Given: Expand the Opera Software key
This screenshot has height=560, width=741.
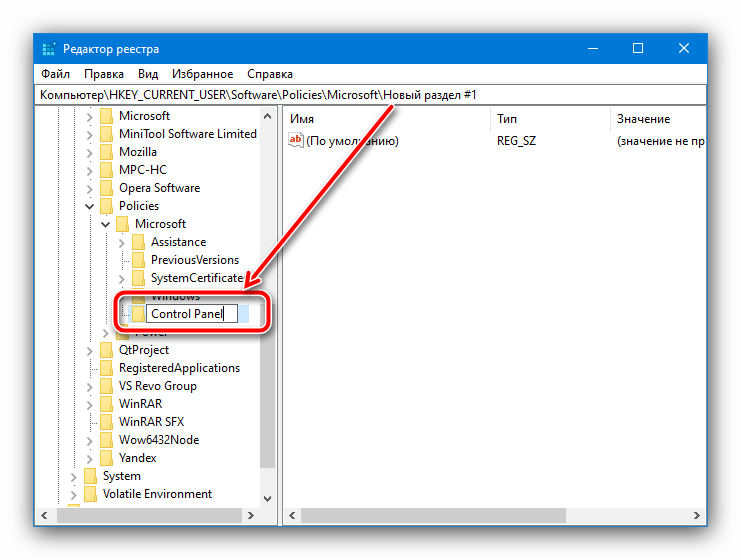Looking at the screenshot, I should coord(89,189).
